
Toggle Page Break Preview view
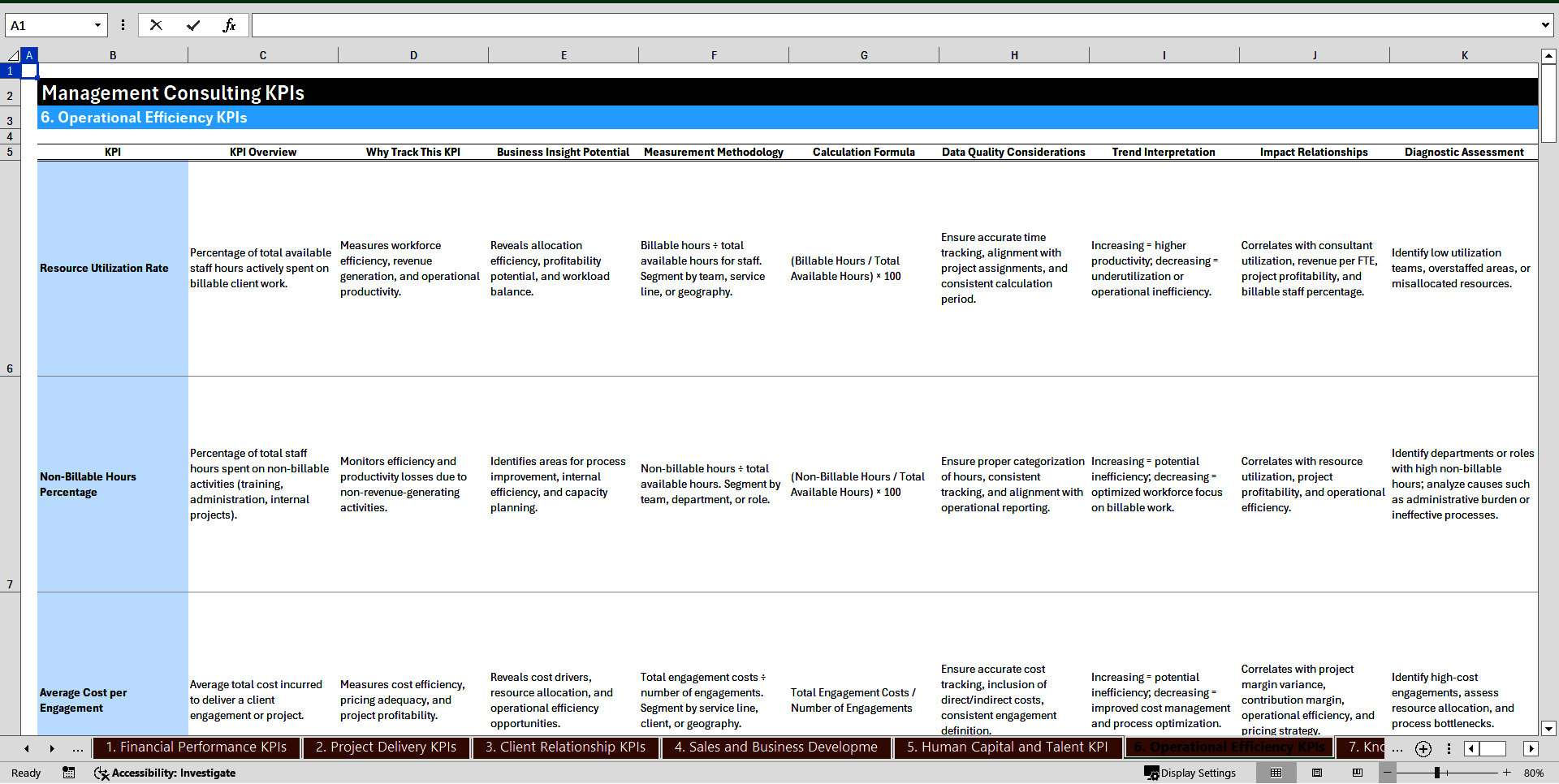point(1358,773)
